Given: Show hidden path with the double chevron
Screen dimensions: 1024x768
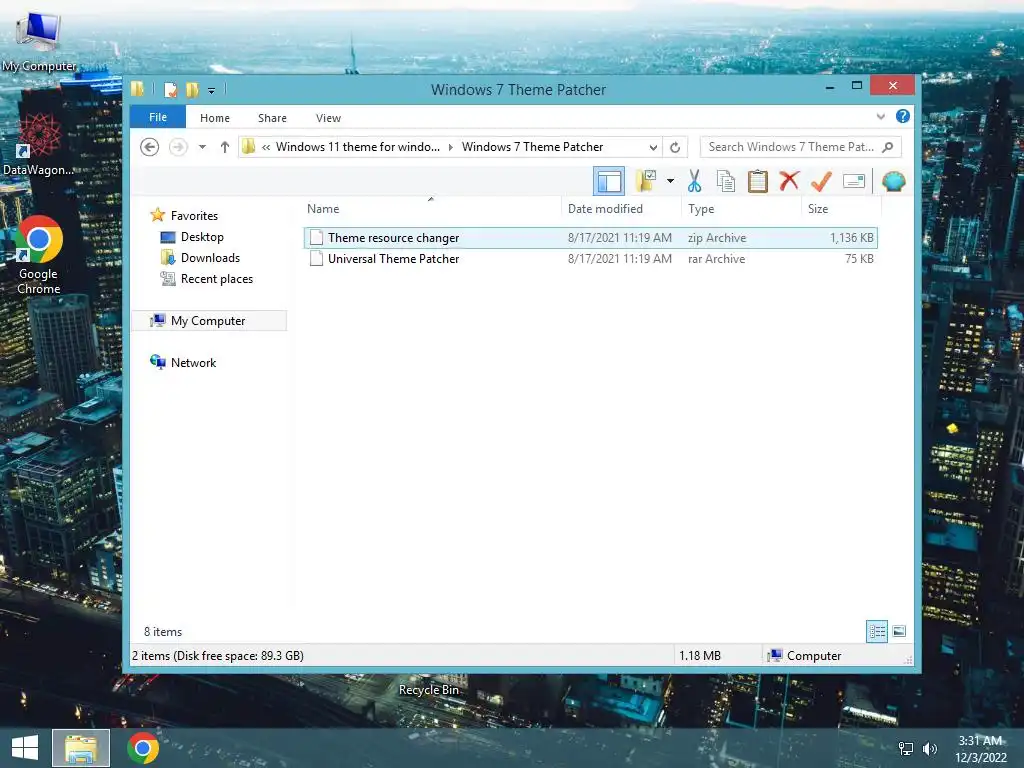Looking at the screenshot, I should pos(266,148).
